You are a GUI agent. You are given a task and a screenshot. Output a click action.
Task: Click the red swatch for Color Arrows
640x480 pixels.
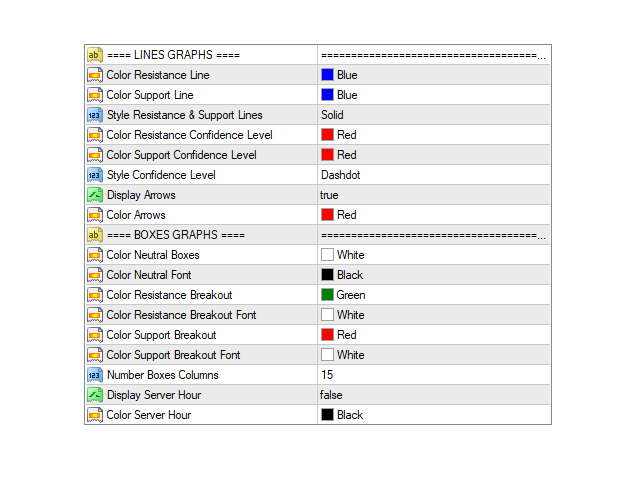pos(327,215)
